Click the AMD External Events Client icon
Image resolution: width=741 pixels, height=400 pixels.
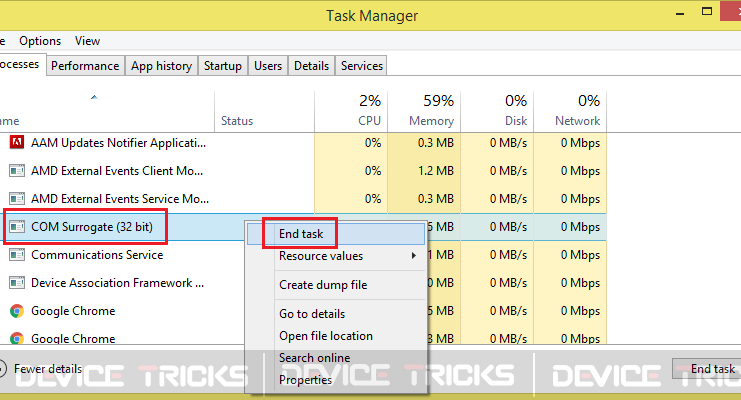pyautogui.click(x=17, y=171)
